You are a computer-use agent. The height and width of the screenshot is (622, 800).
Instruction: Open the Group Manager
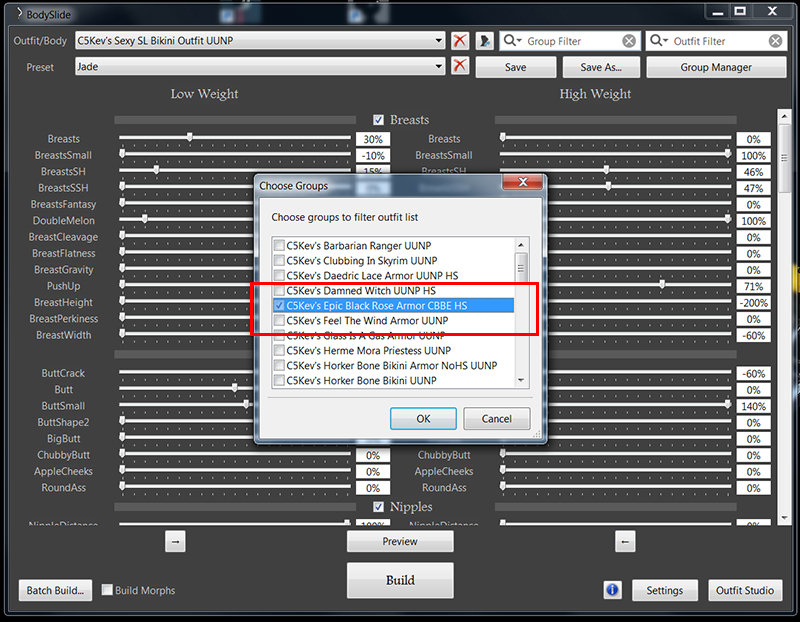[716, 67]
